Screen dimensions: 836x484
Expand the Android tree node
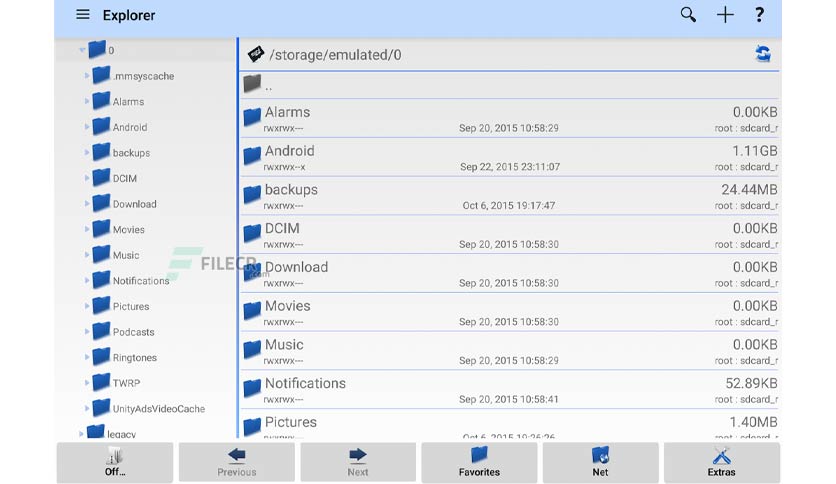(x=86, y=127)
